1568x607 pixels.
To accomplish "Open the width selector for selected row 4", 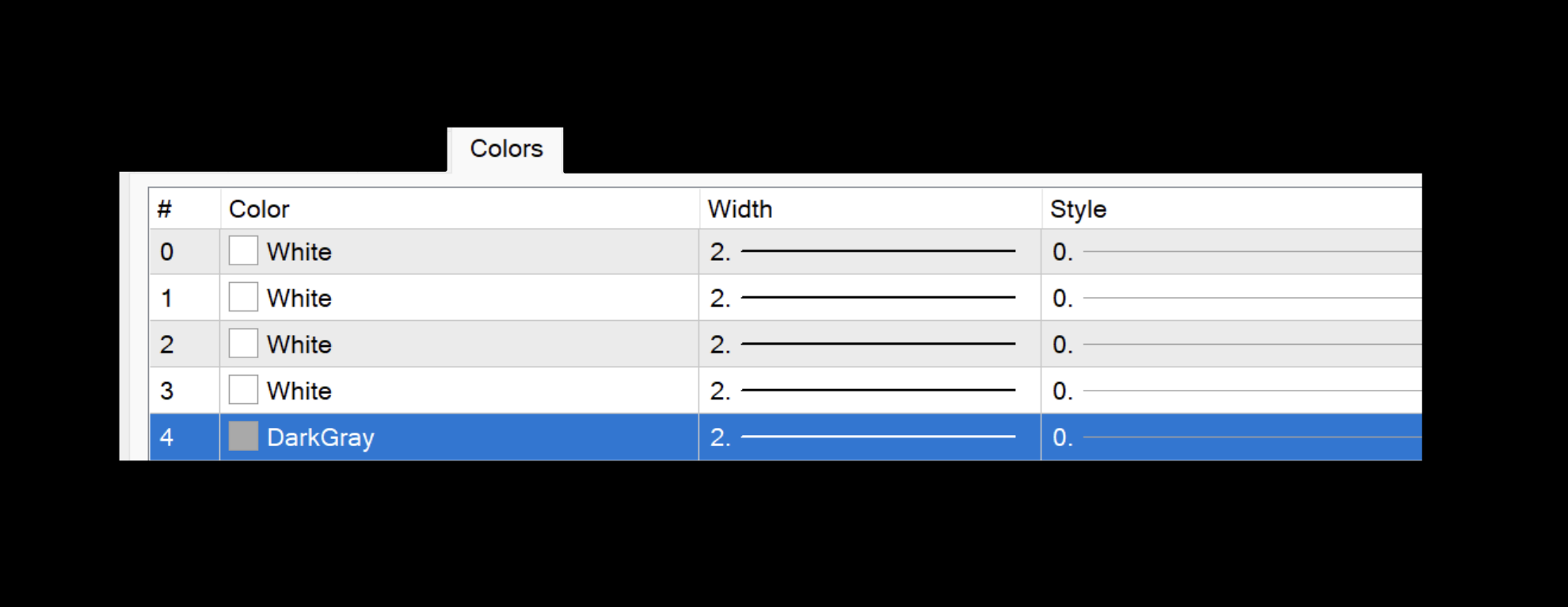I will coord(869,437).
